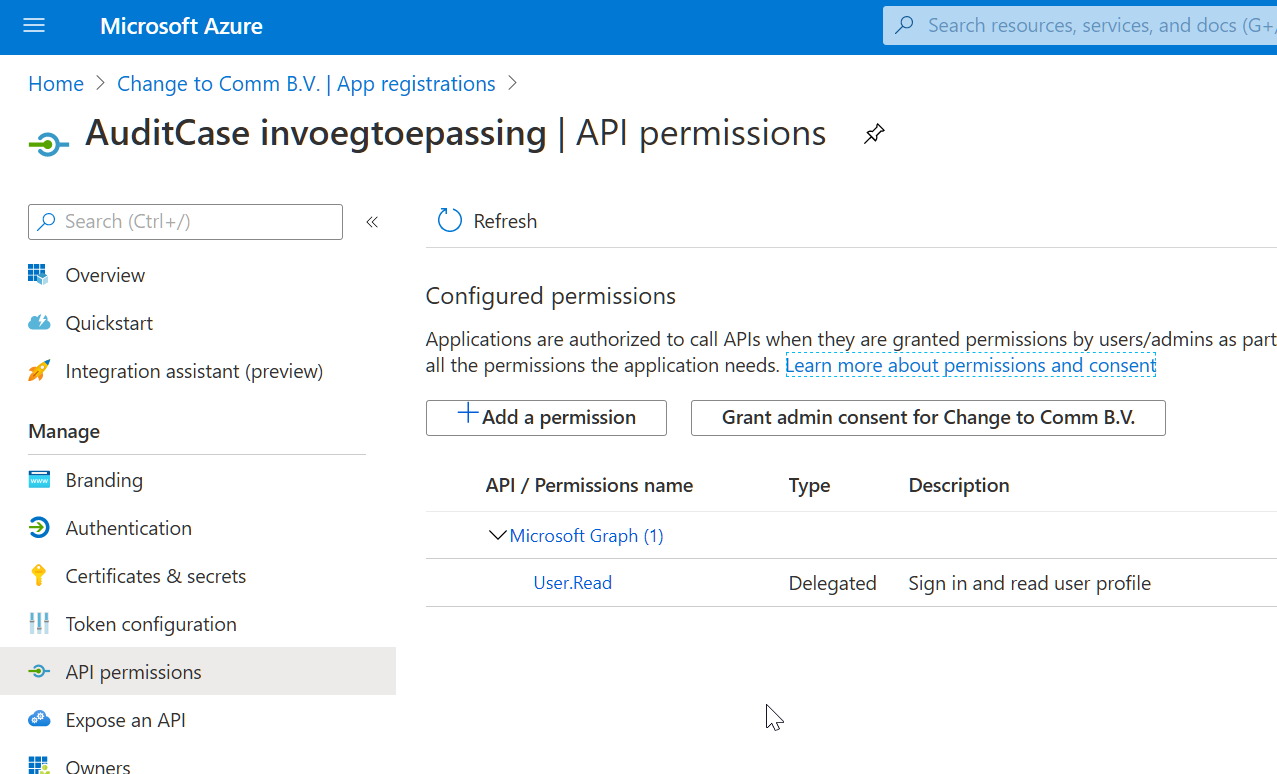Click the plus icon on Add a permission

tap(467, 414)
